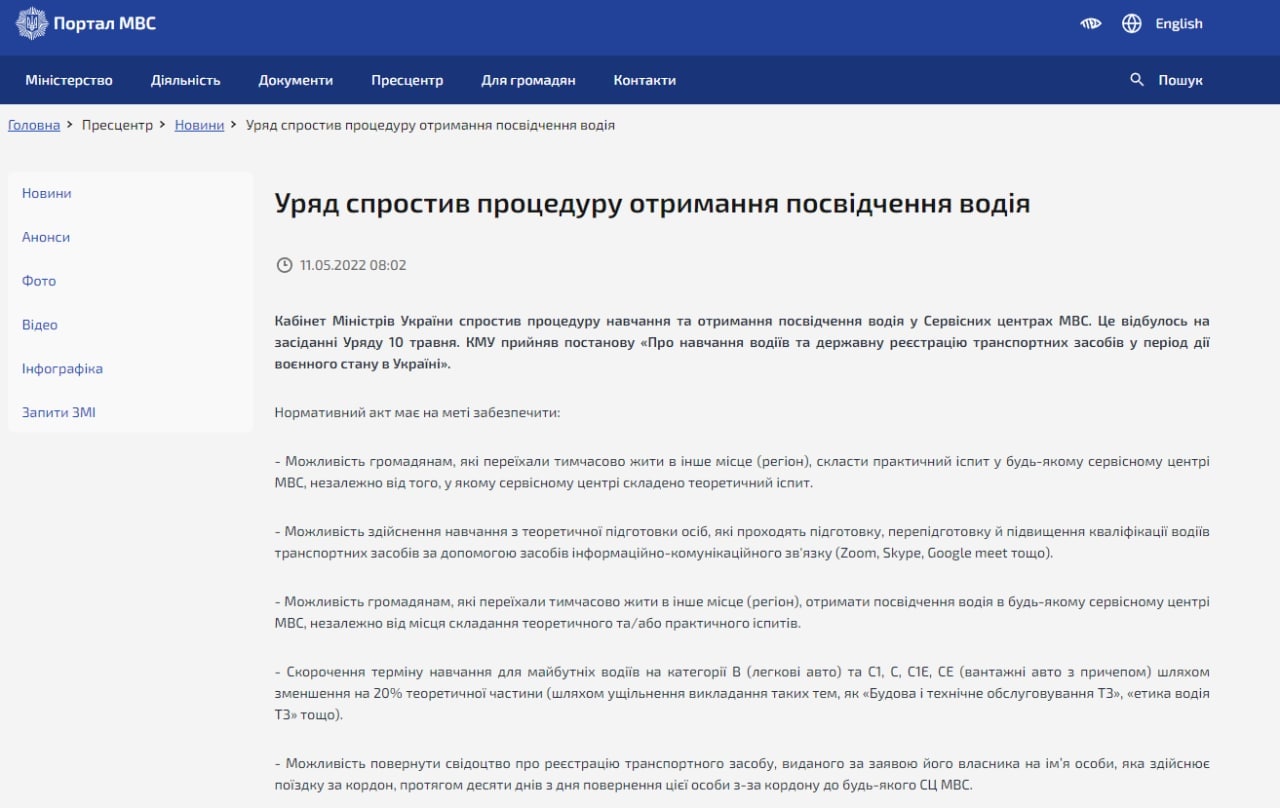The height and width of the screenshot is (808, 1280).
Task: Switch site language to English
Action: (1179, 24)
